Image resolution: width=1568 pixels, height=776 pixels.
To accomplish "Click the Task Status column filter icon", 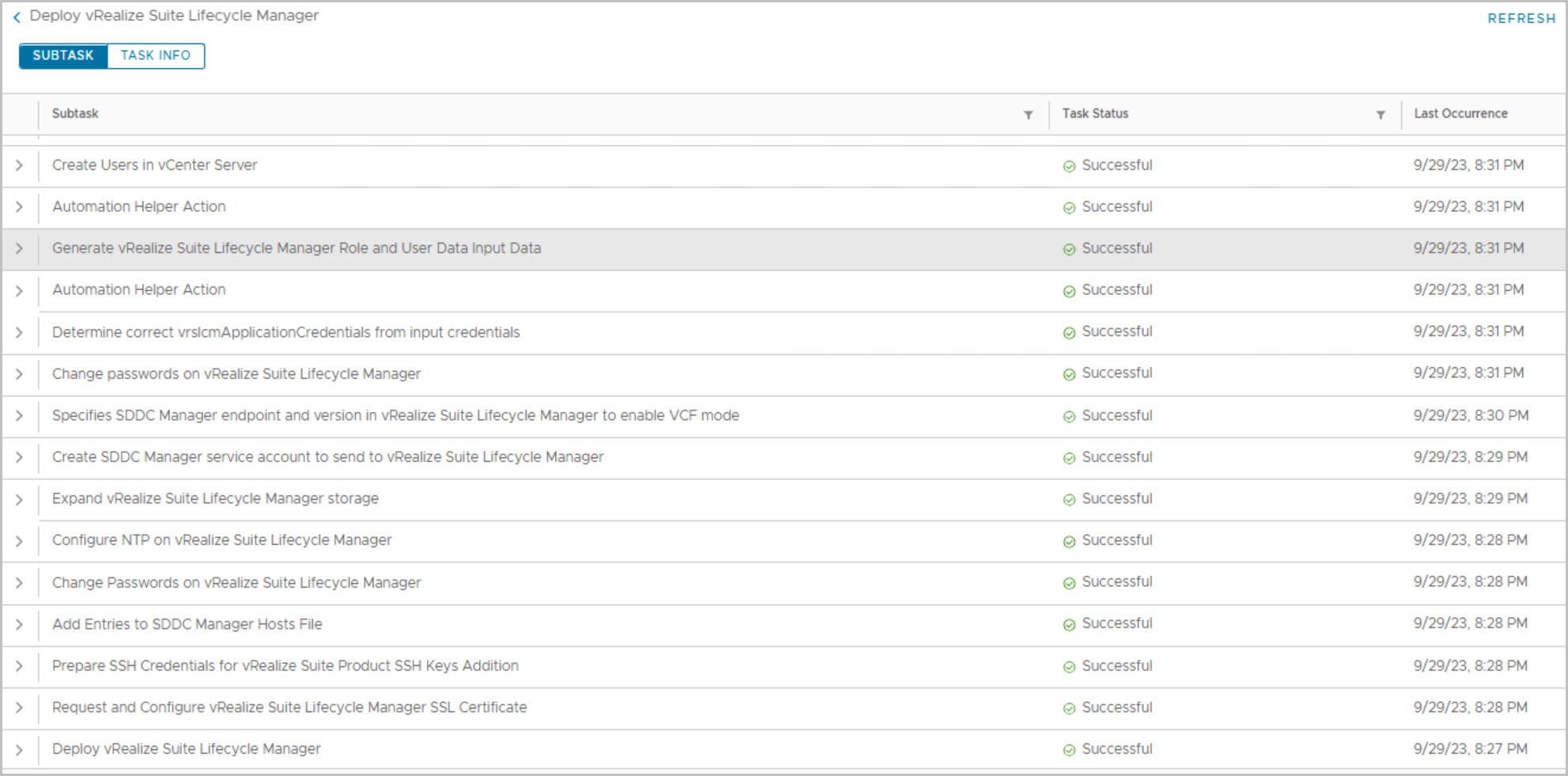I will pos(1380,115).
